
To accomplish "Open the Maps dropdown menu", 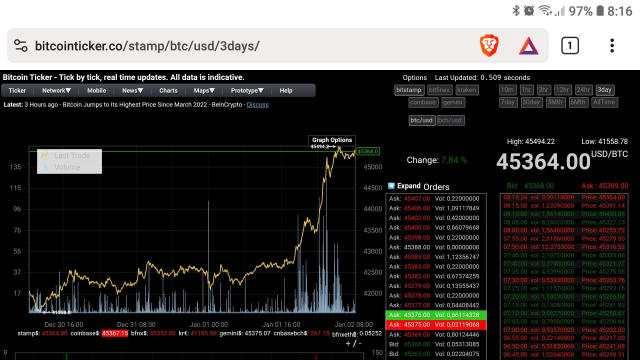I will click(x=204, y=91).
